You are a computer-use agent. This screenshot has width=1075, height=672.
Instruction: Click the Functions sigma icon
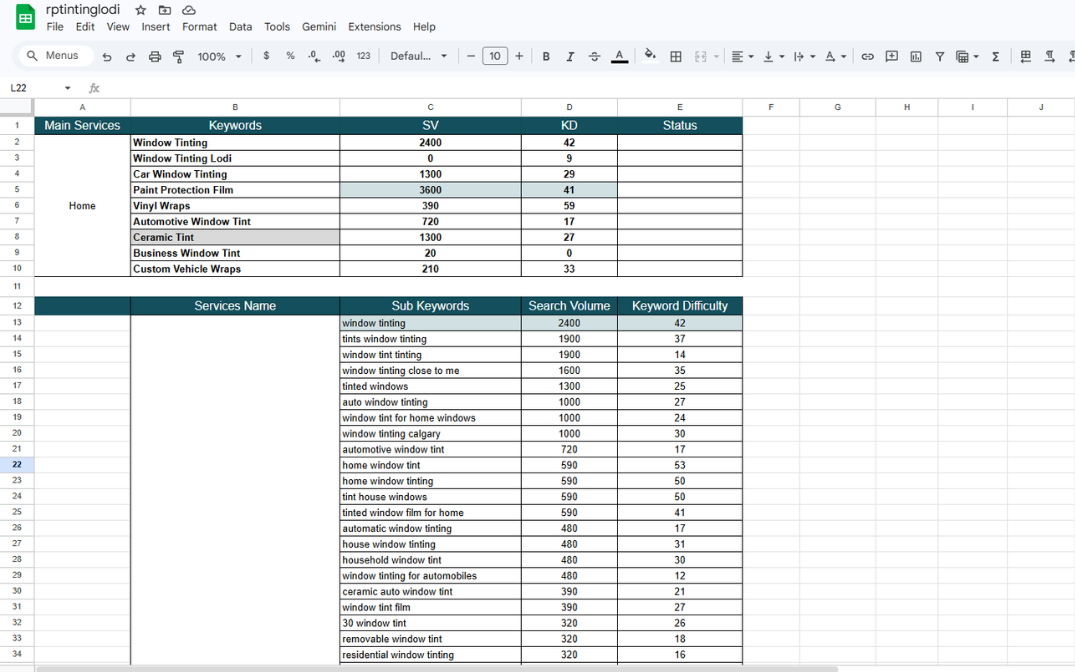(996, 57)
